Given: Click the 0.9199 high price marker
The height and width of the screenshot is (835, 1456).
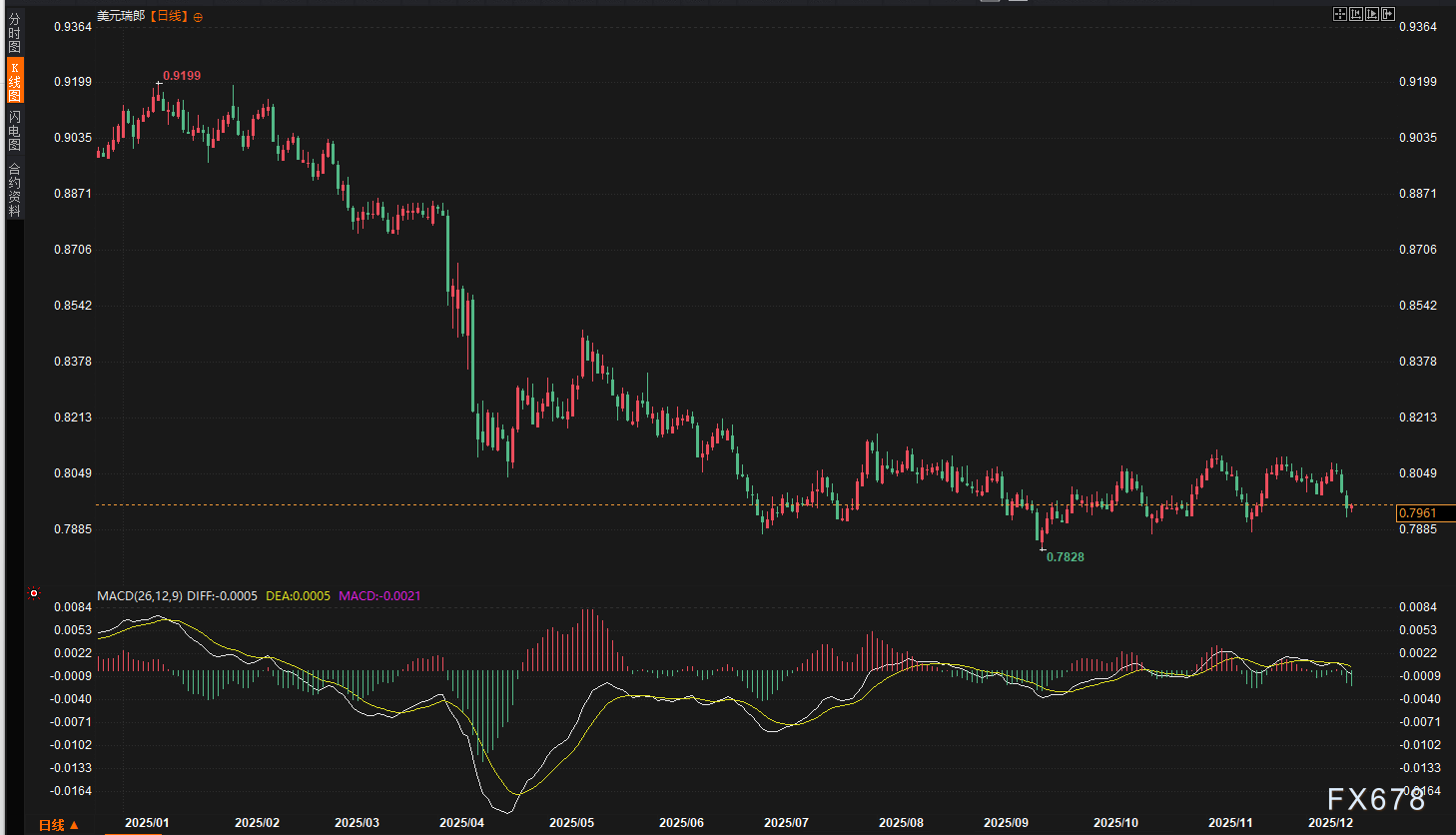Looking at the screenshot, I should point(182,76).
